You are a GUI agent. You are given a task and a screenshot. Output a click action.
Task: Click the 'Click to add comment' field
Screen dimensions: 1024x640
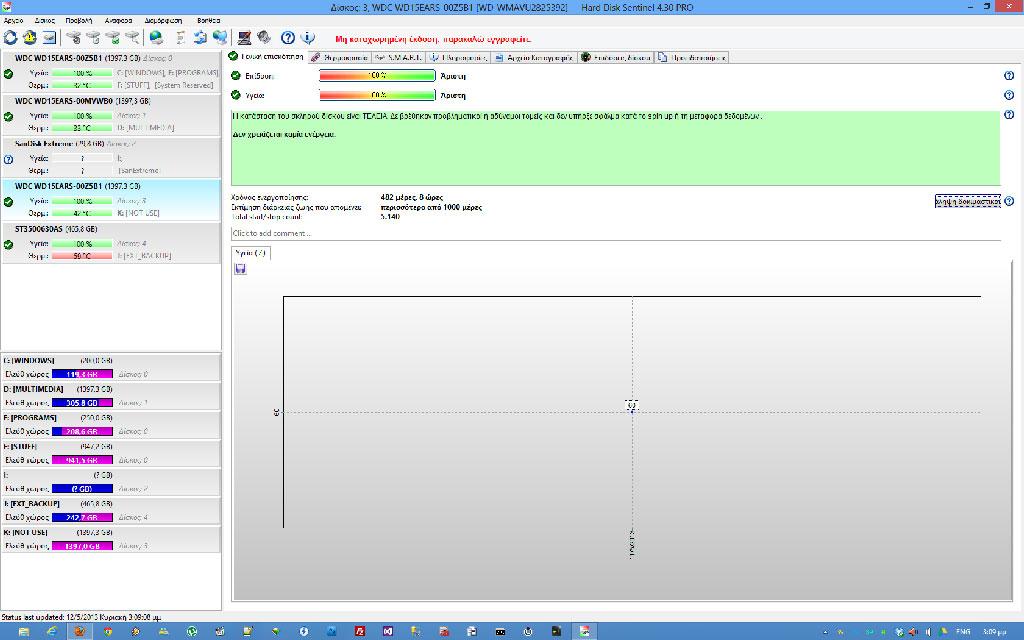pos(616,233)
